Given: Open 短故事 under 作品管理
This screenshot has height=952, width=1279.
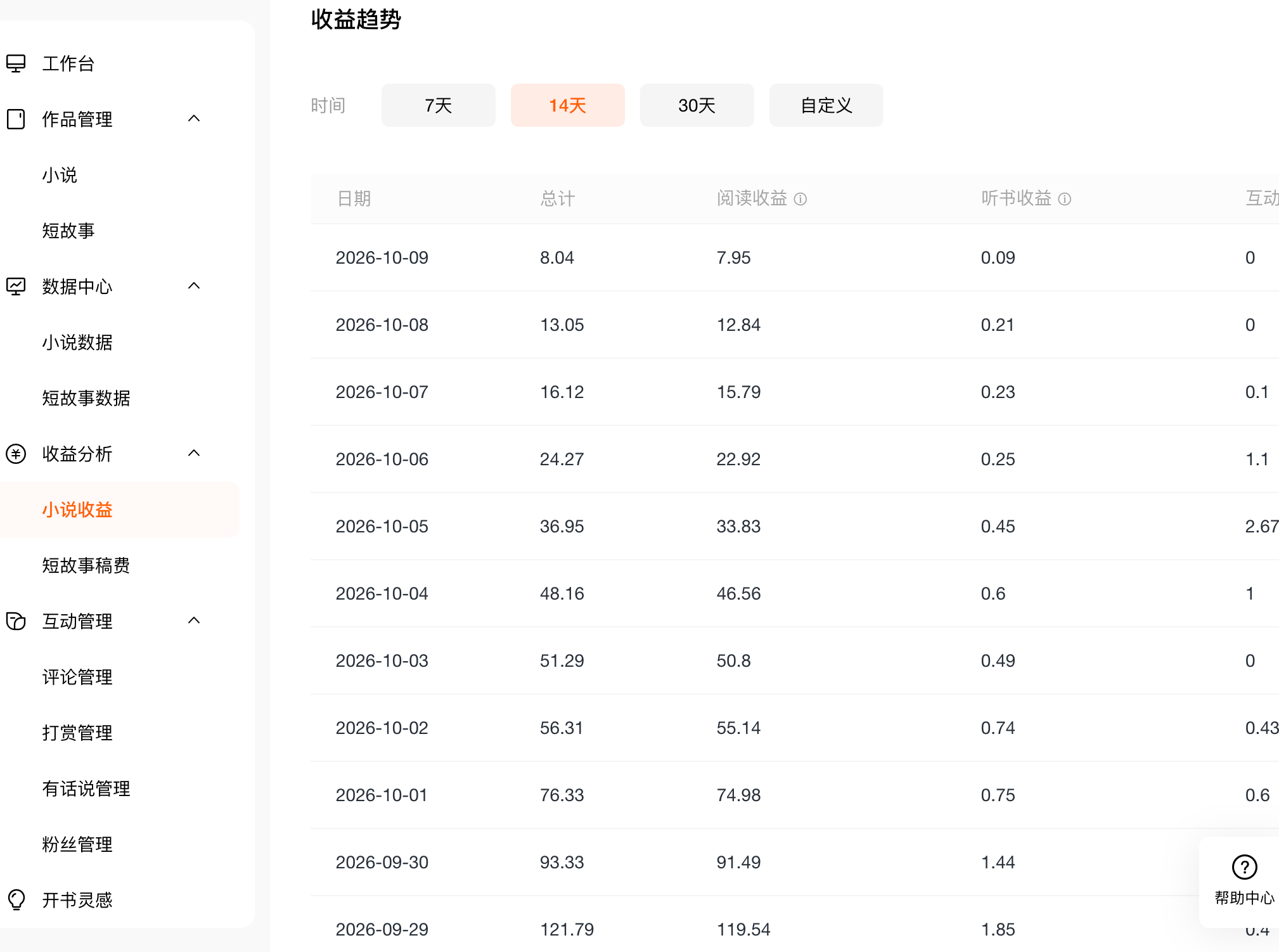Looking at the screenshot, I should coord(68,231).
